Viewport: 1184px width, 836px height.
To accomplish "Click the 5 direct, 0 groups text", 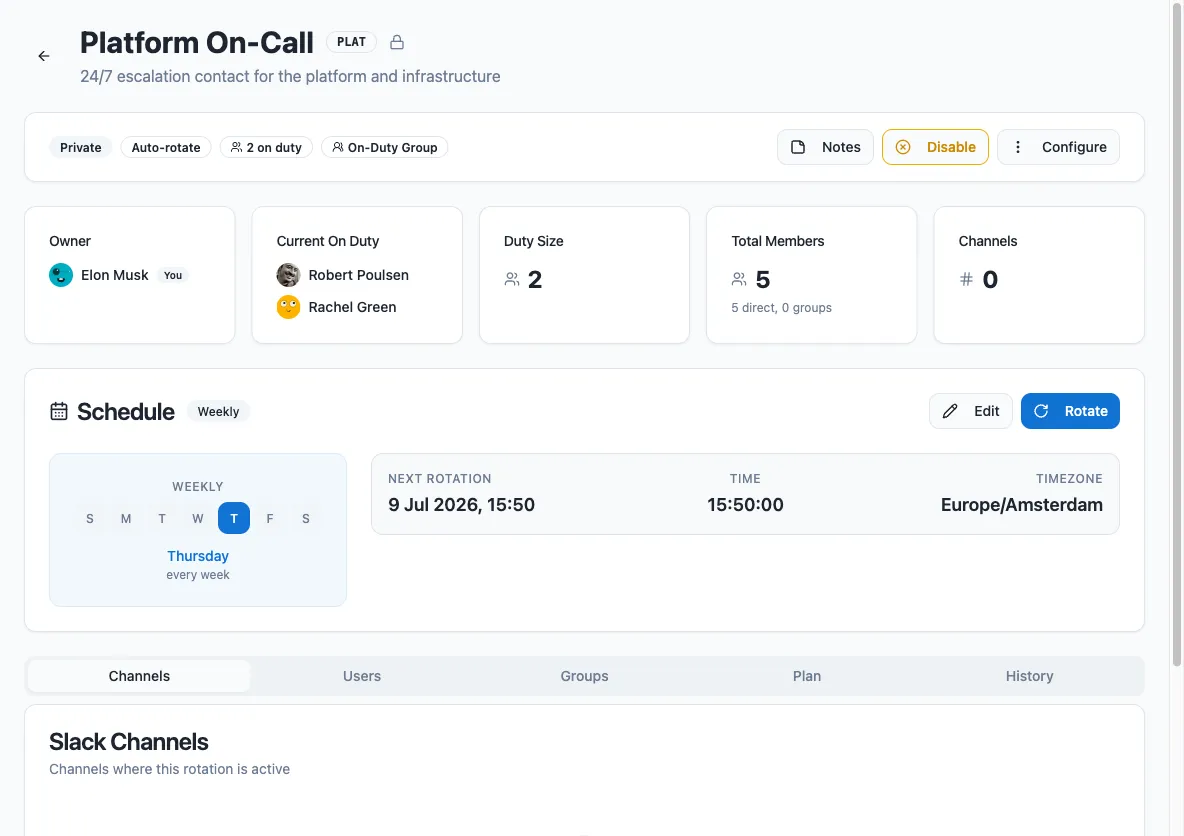I will click(x=782, y=307).
